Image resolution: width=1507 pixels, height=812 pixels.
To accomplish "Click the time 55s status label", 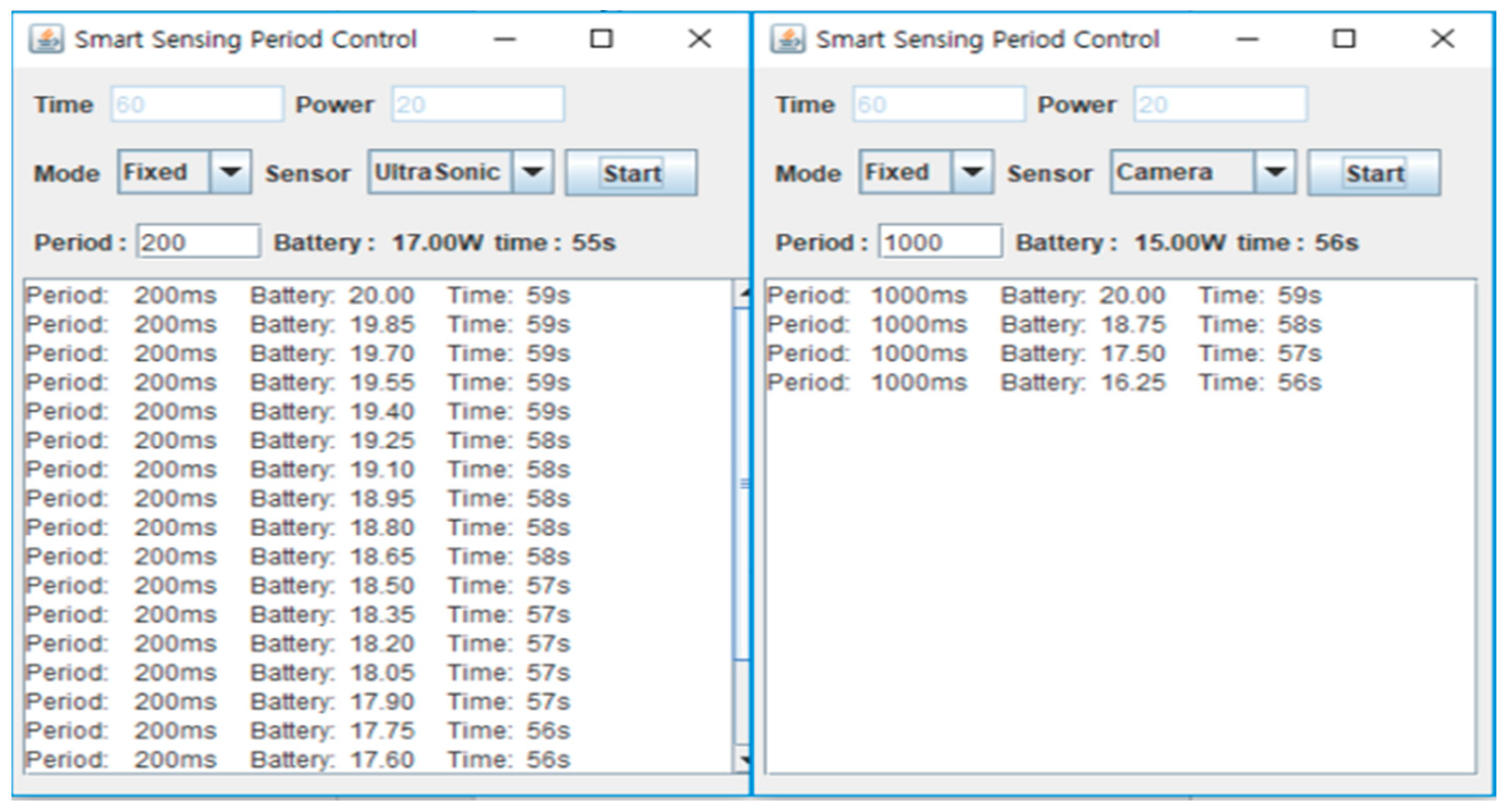I will click(x=555, y=242).
